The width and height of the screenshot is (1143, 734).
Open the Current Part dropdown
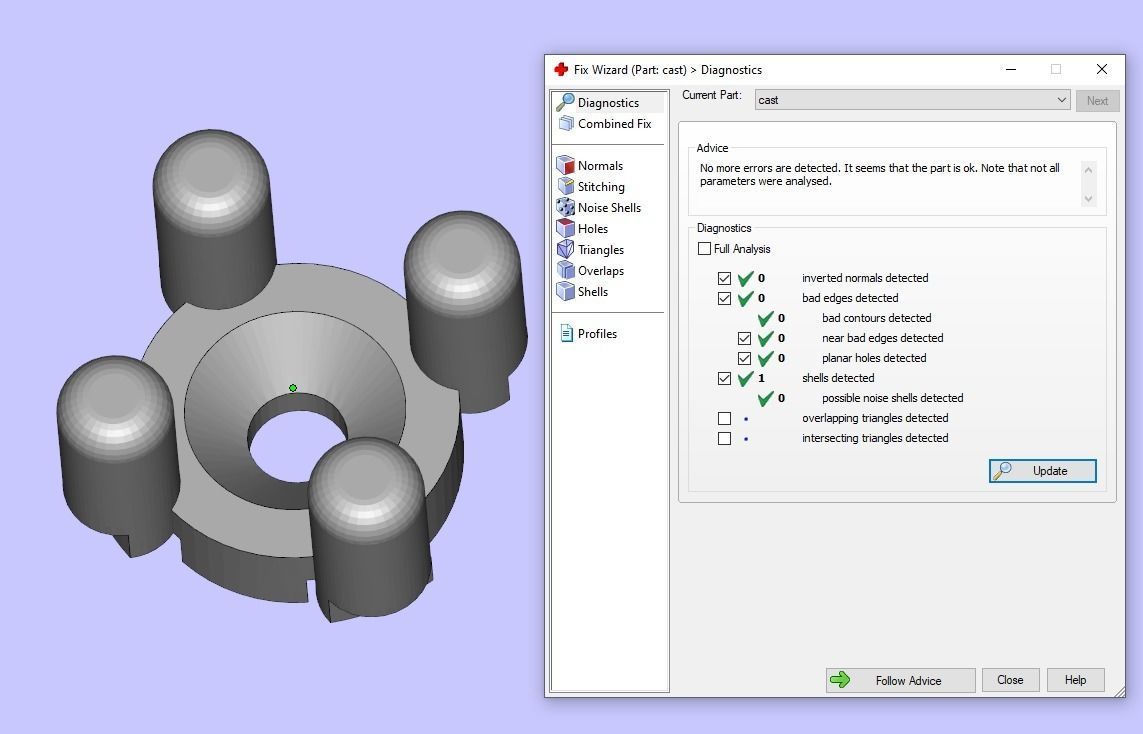pyautogui.click(x=912, y=100)
